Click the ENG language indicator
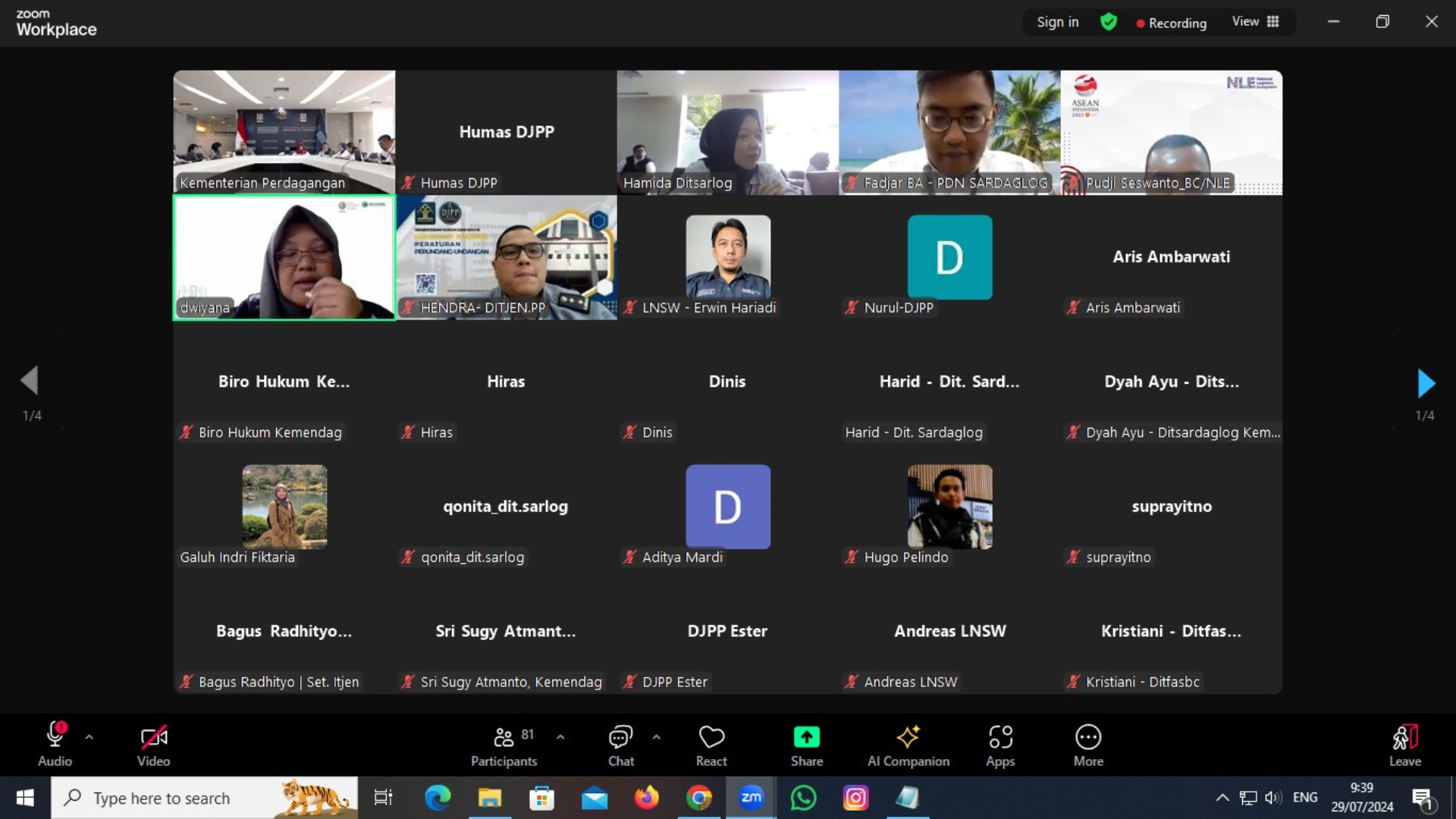Image resolution: width=1456 pixels, height=819 pixels. point(1305,798)
